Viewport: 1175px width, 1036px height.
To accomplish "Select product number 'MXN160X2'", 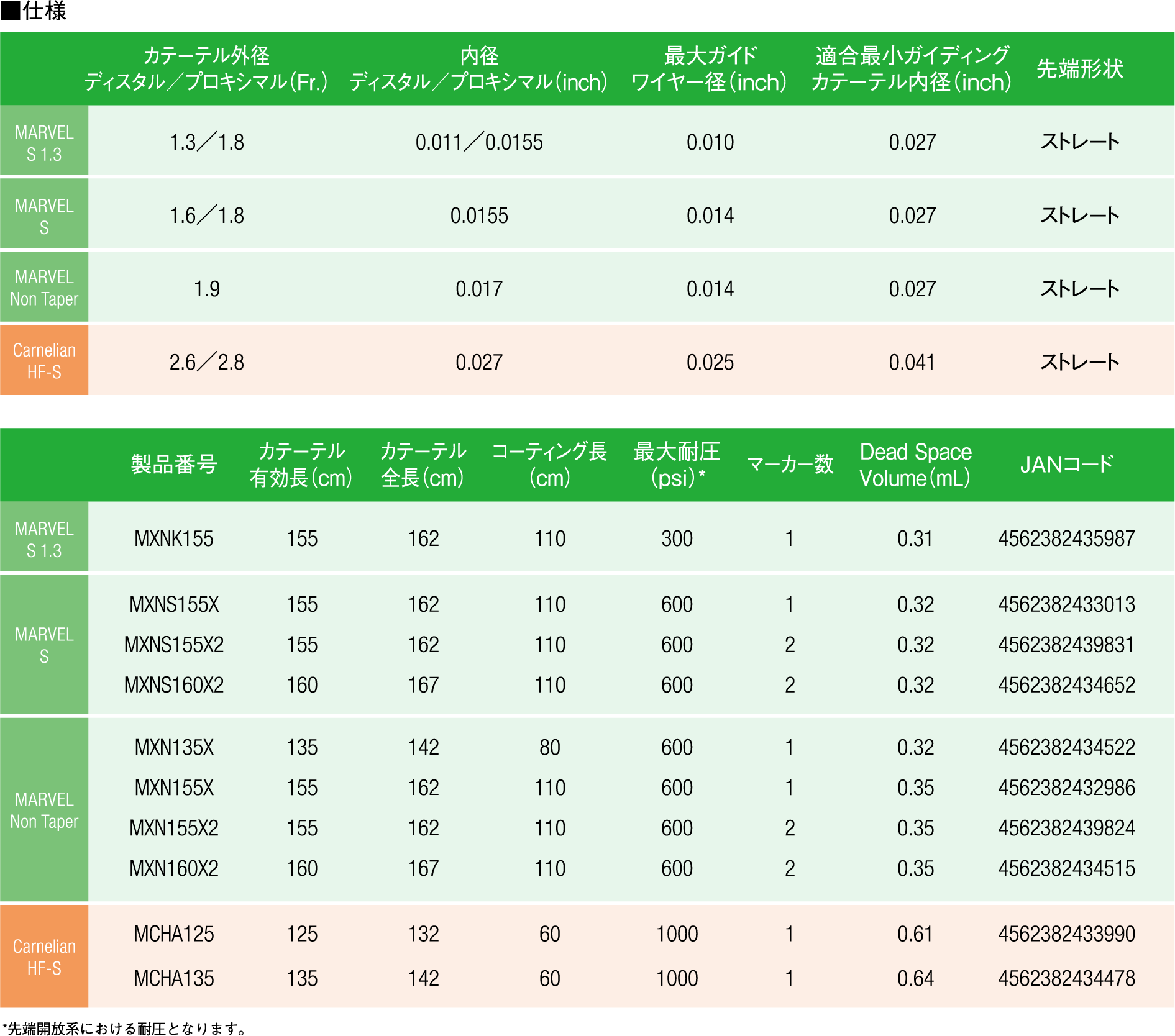I will [174, 868].
